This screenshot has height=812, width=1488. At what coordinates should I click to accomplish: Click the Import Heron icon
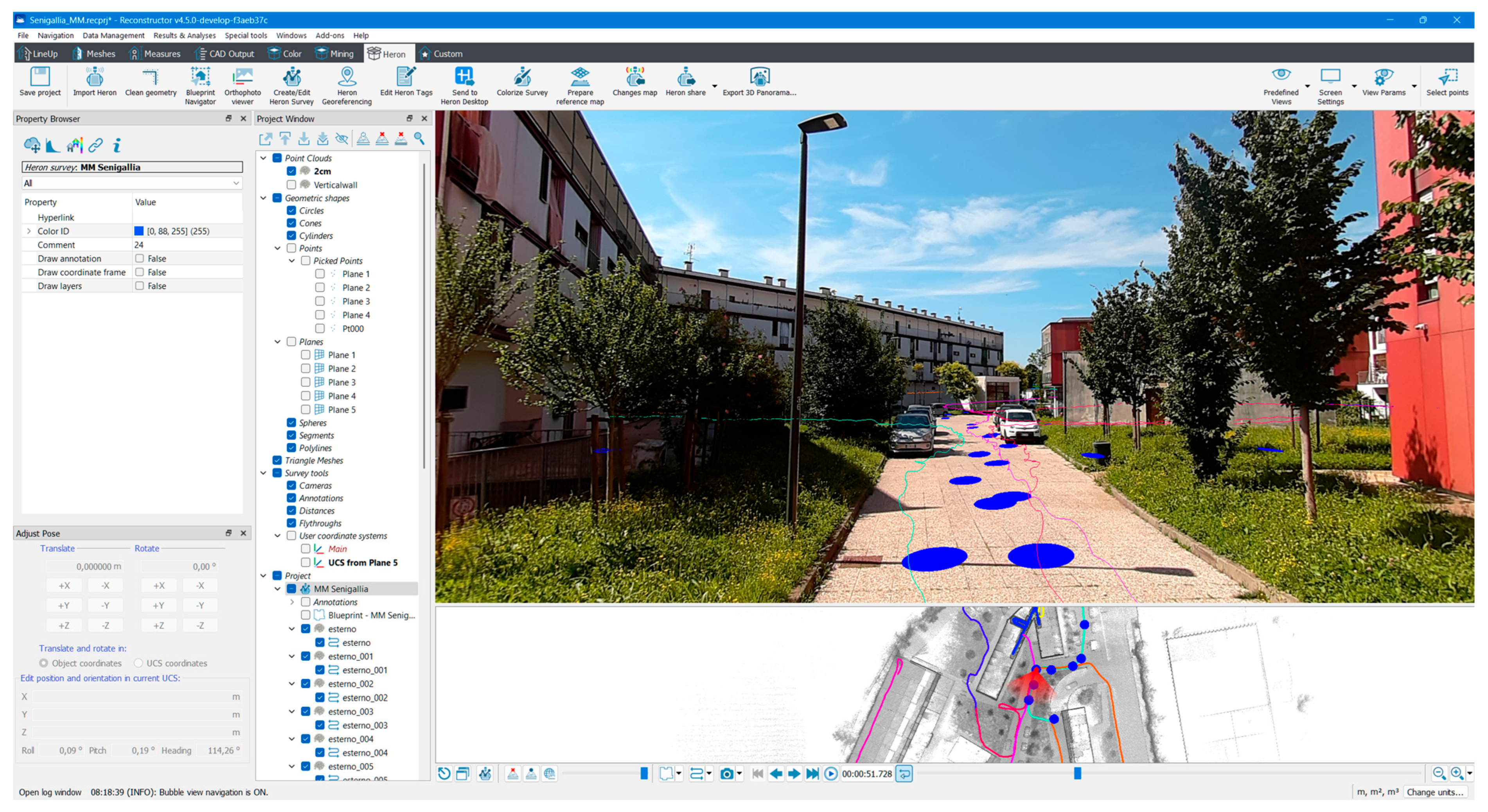click(x=95, y=77)
